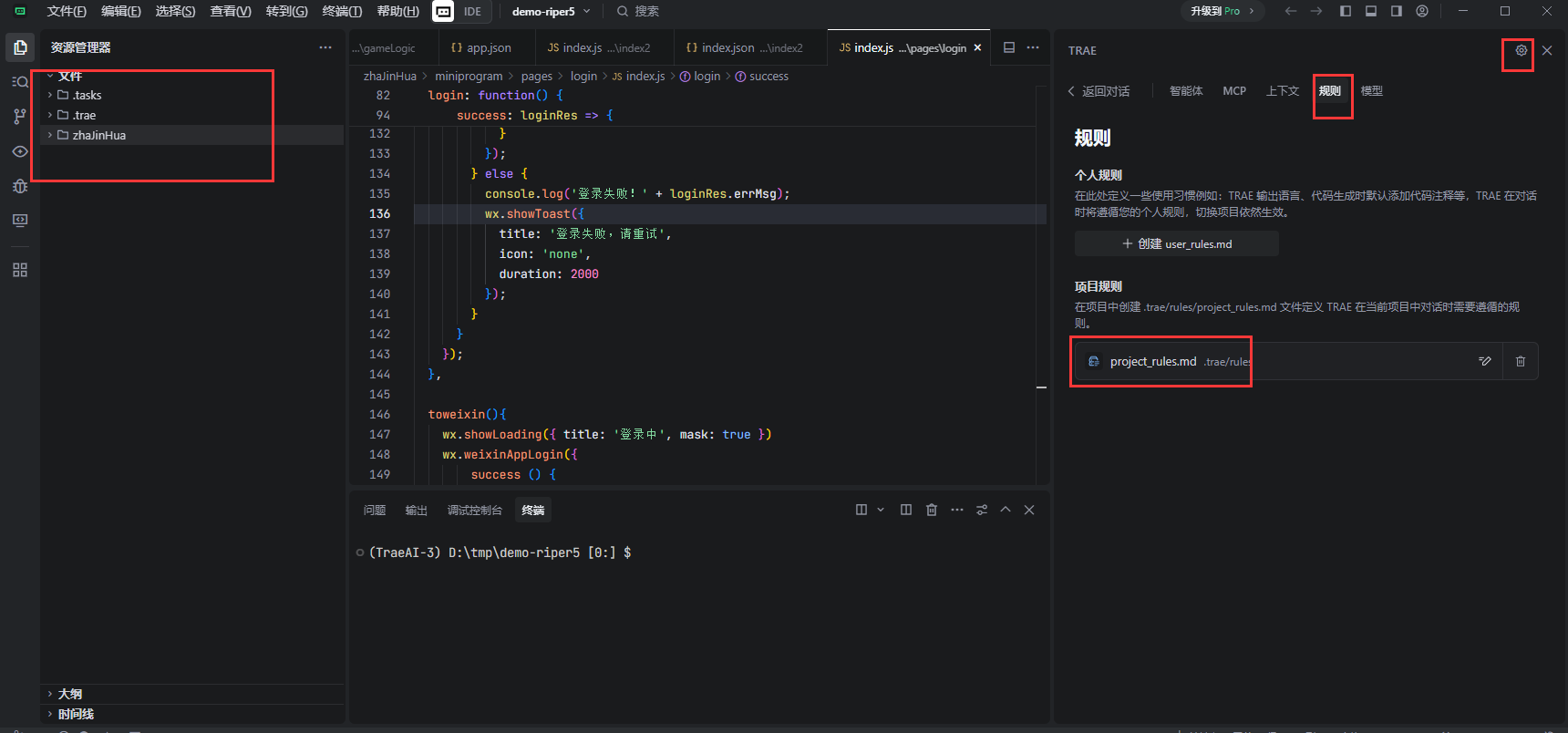The height and width of the screenshot is (733, 1568).
Task: Expand the .trae folder
Action: pos(191,115)
